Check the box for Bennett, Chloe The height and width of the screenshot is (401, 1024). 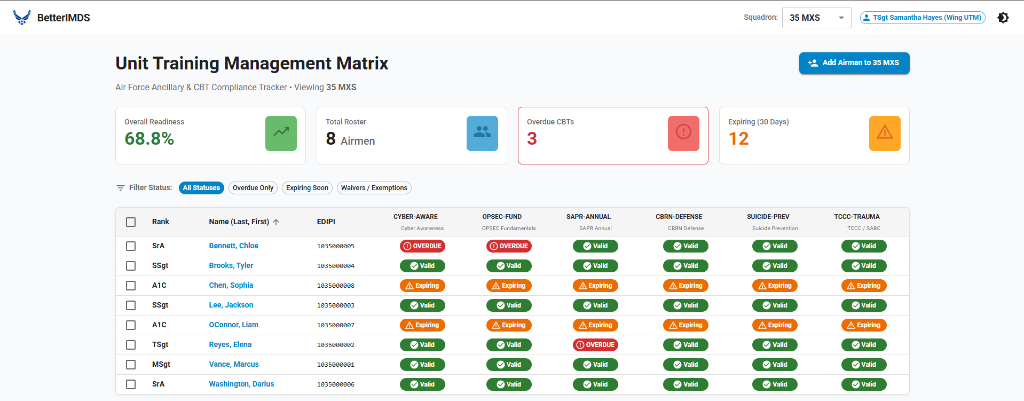click(131, 246)
